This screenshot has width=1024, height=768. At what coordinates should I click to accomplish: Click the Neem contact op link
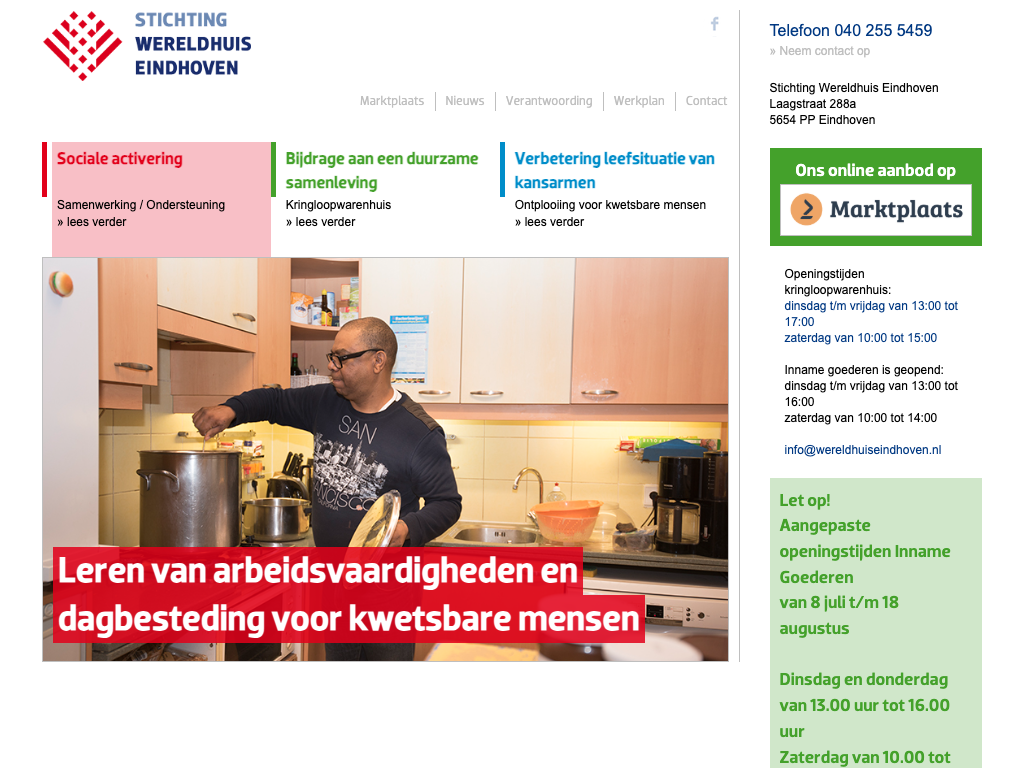[x=820, y=51]
